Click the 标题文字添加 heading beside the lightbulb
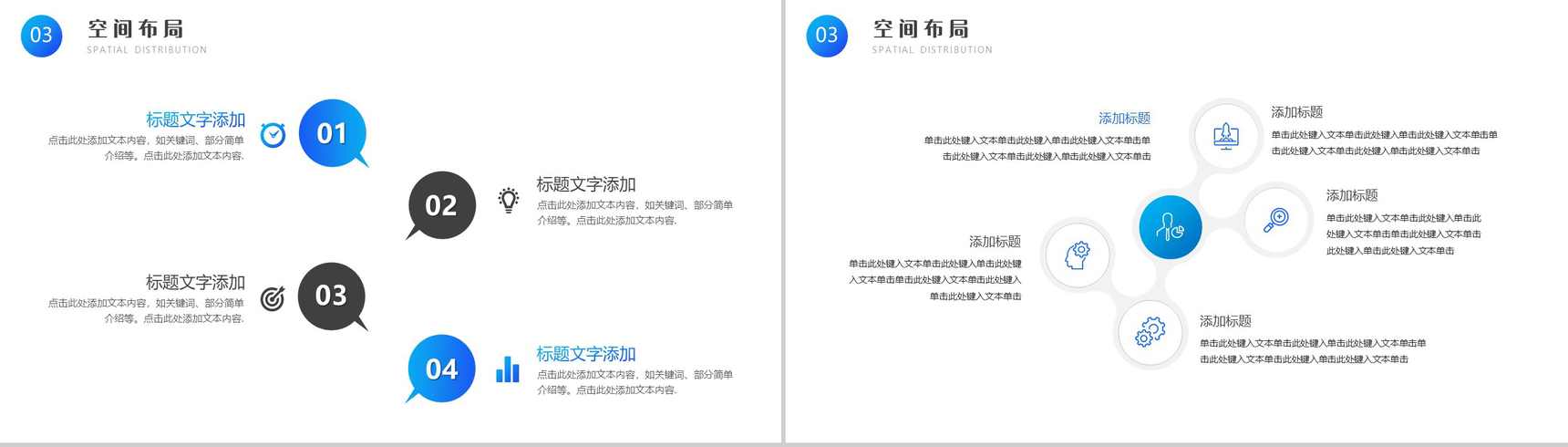Image resolution: width=1568 pixels, height=447 pixels. tap(586, 184)
